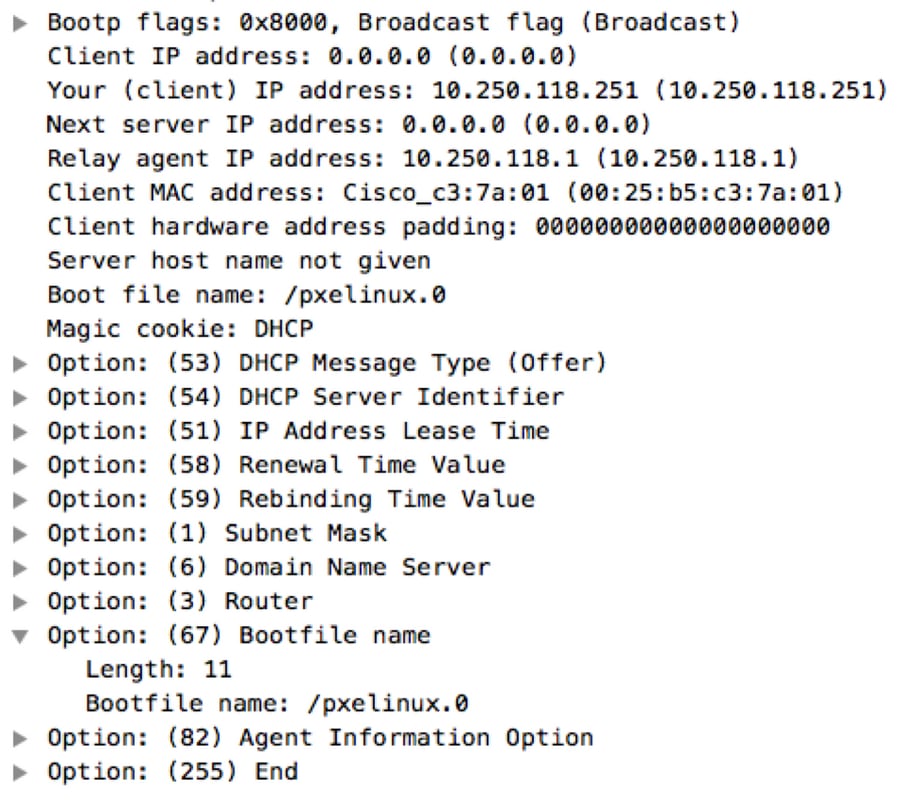This screenshot has width=918, height=800.
Task: Expand Option 255 End
Action: 20,772
